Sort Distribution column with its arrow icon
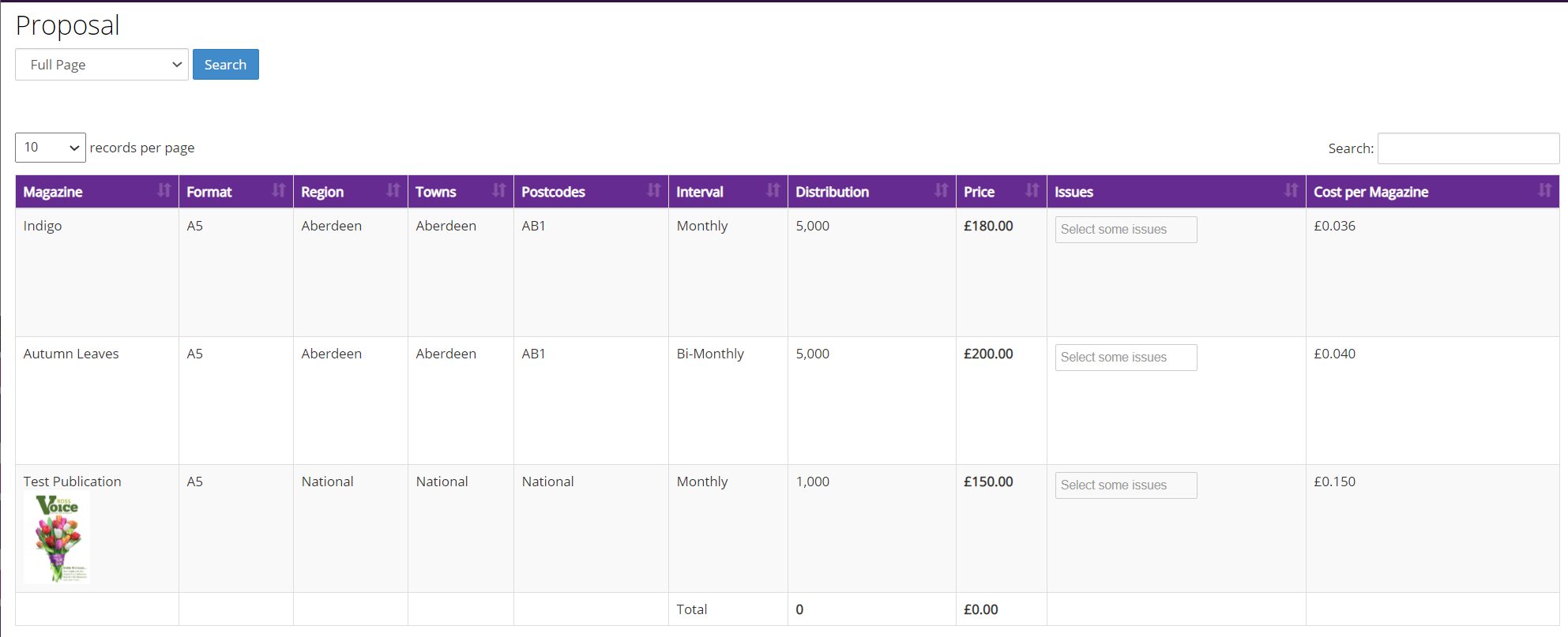This screenshot has width=1568, height=637. [x=941, y=190]
